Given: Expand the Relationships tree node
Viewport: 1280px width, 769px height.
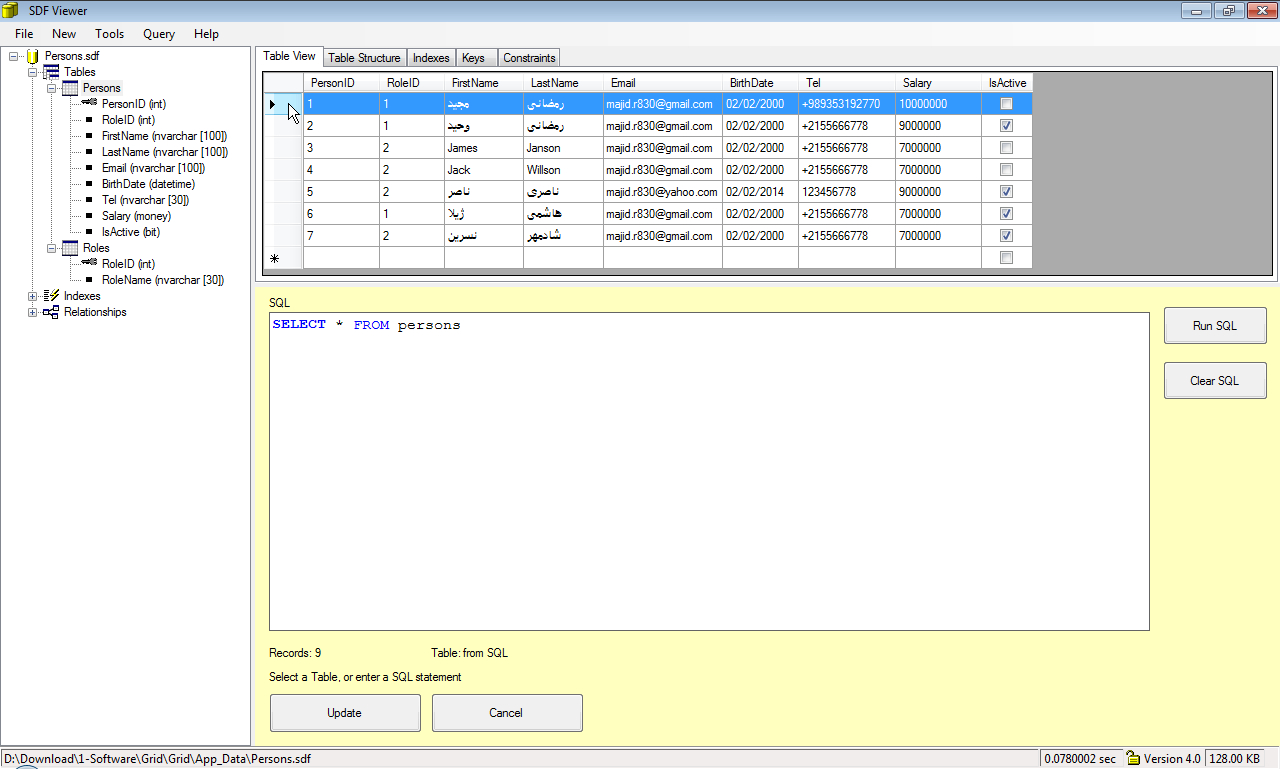Looking at the screenshot, I should pyautogui.click(x=31, y=312).
